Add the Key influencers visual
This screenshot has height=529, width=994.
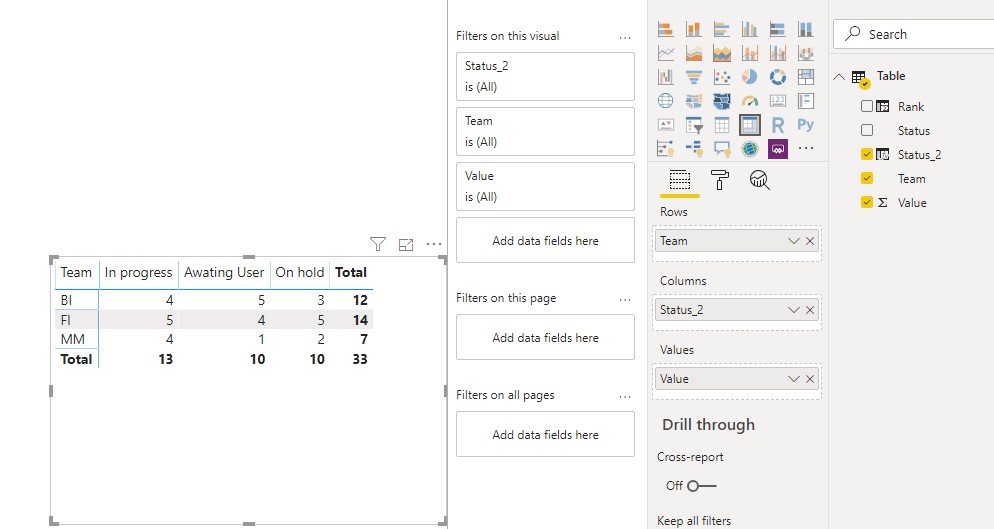click(666, 149)
